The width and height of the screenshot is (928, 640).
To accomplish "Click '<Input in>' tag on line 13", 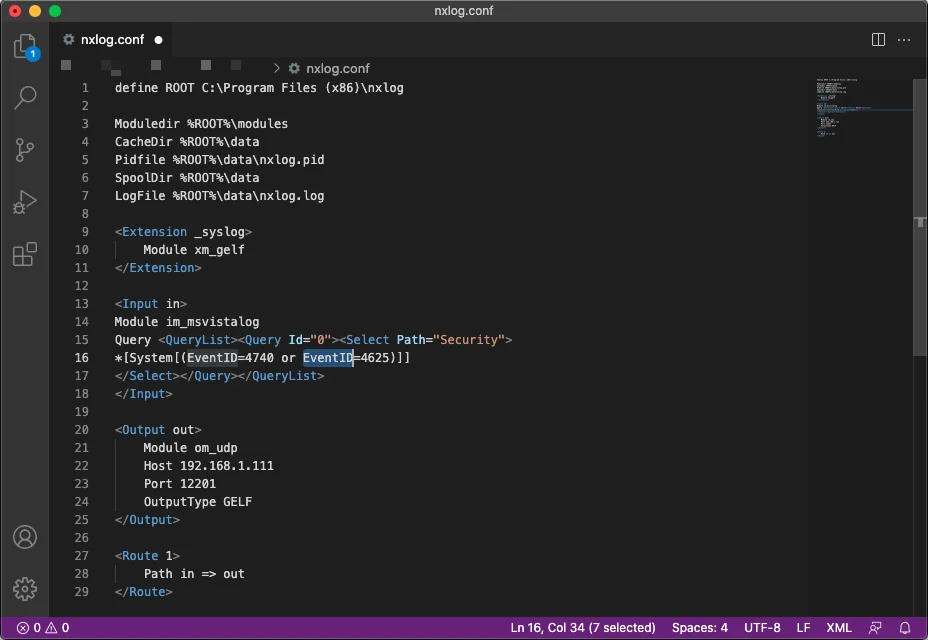I will (x=151, y=304).
